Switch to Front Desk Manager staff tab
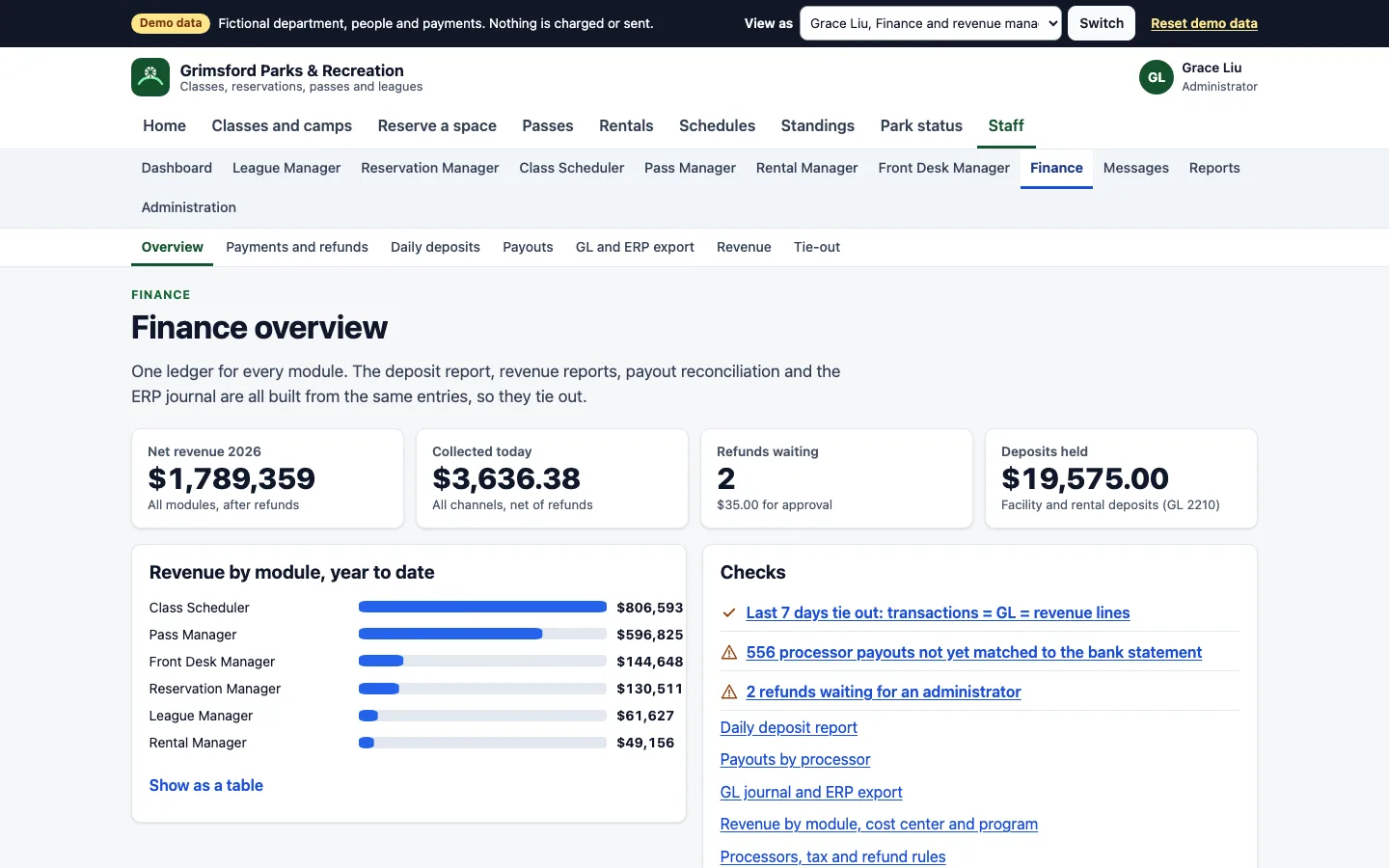The height and width of the screenshot is (868, 1389). [x=944, y=168]
